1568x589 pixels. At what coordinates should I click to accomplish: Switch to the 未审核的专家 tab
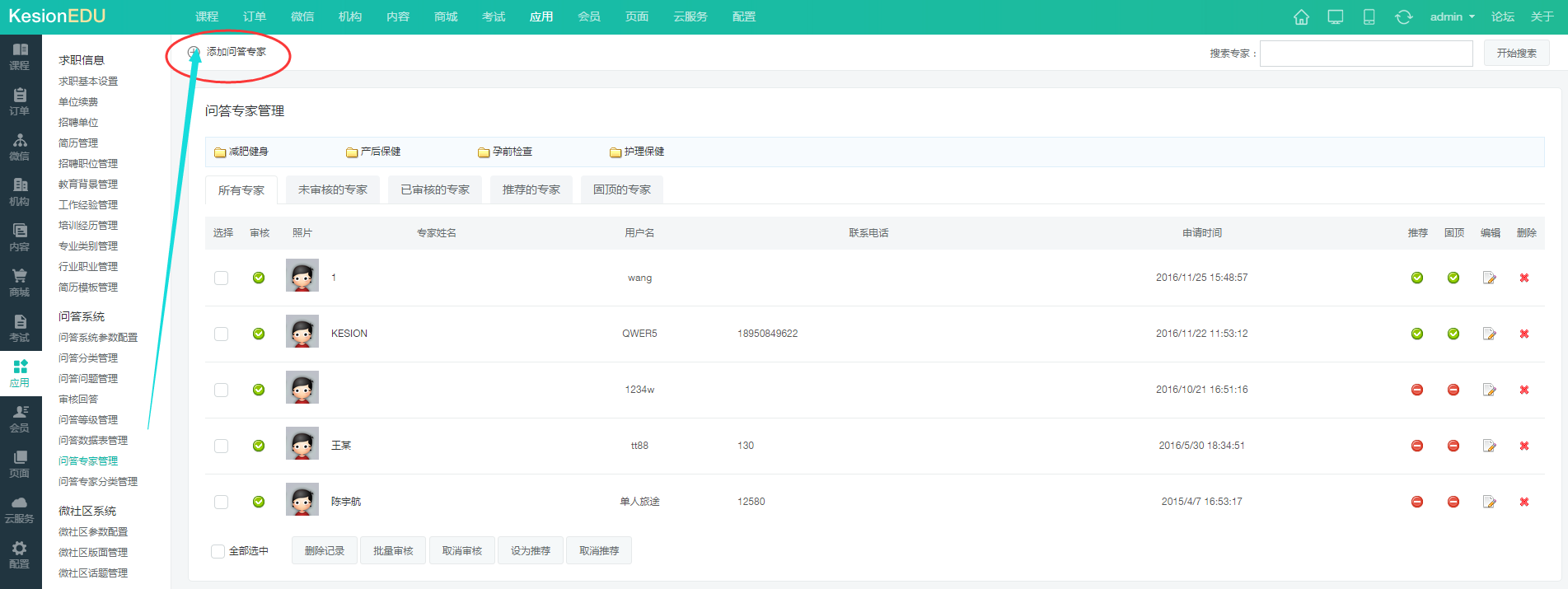(x=333, y=189)
